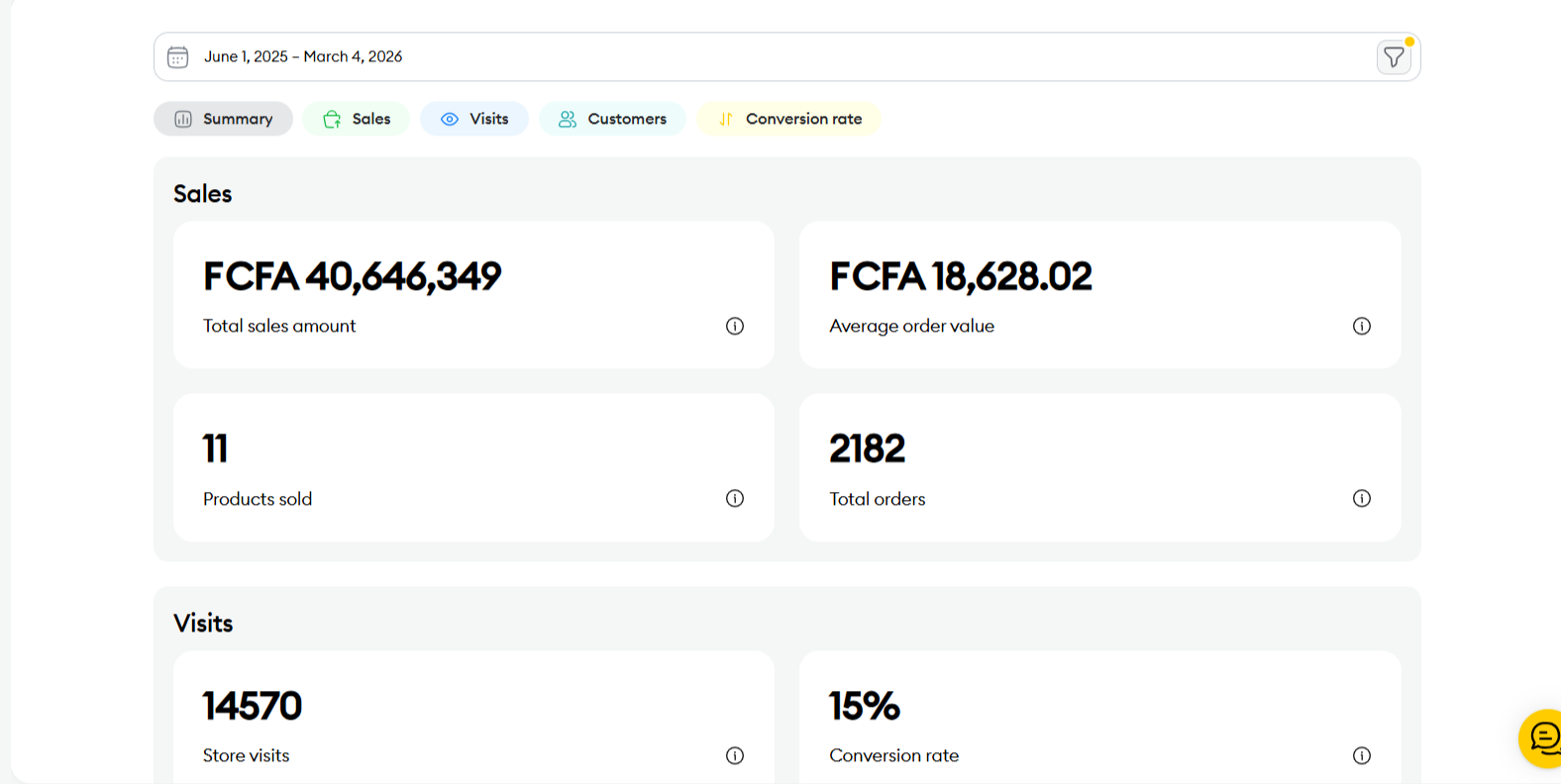This screenshot has width=1561, height=784.
Task: Switch to the Conversion rate tab
Action: click(x=789, y=119)
